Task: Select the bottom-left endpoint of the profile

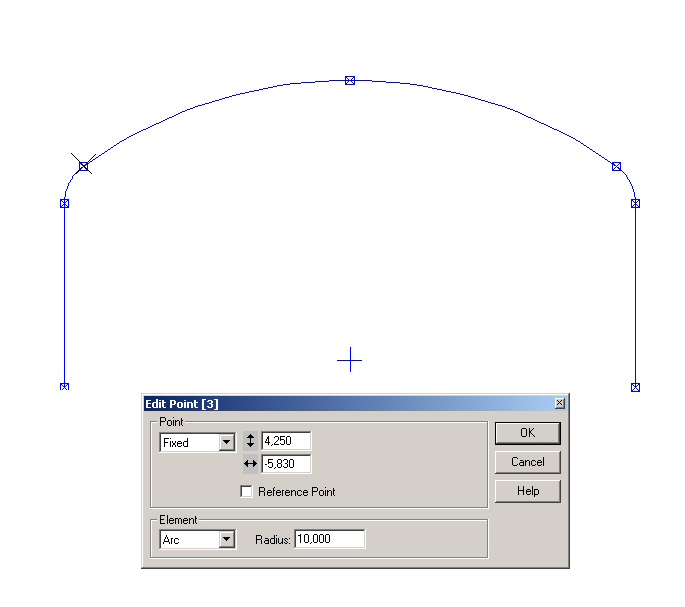Action: click(64, 386)
